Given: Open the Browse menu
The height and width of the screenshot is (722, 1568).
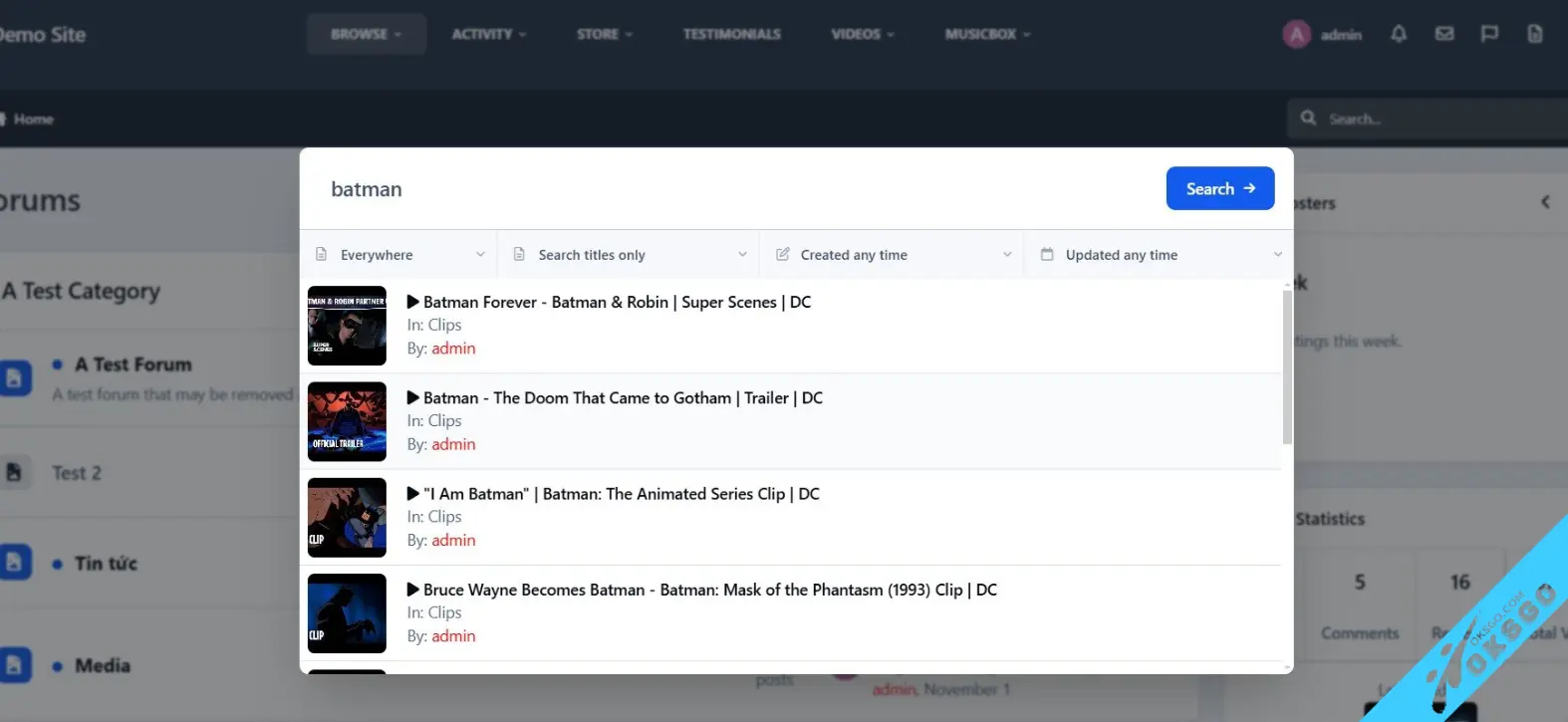Looking at the screenshot, I should (x=366, y=34).
